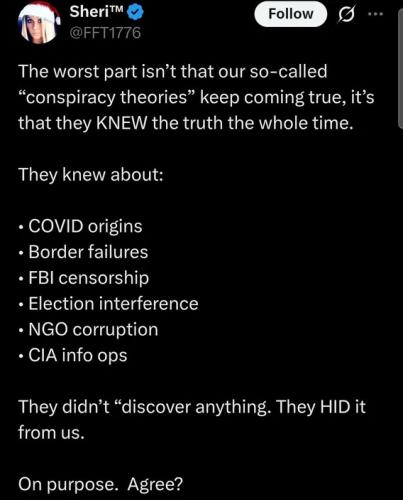This screenshot has width=403, height=500.
Task: Click the capitalized word HID
Action: [335, 407]
